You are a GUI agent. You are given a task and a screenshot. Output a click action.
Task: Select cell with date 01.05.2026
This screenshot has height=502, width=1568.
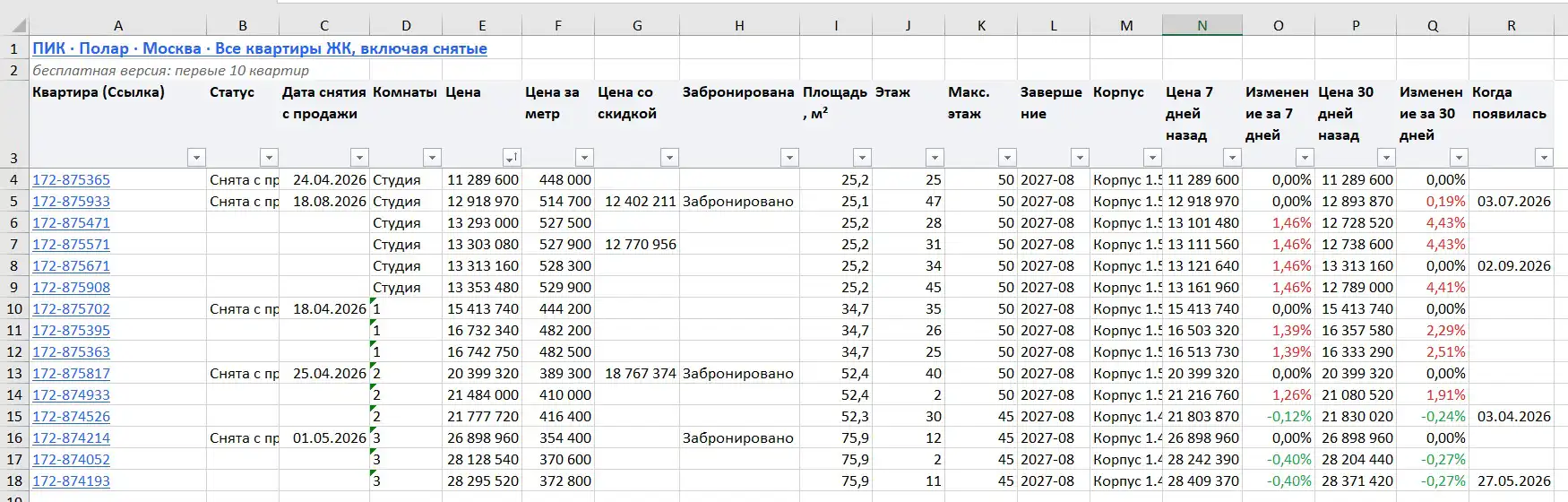coord(324,437)
